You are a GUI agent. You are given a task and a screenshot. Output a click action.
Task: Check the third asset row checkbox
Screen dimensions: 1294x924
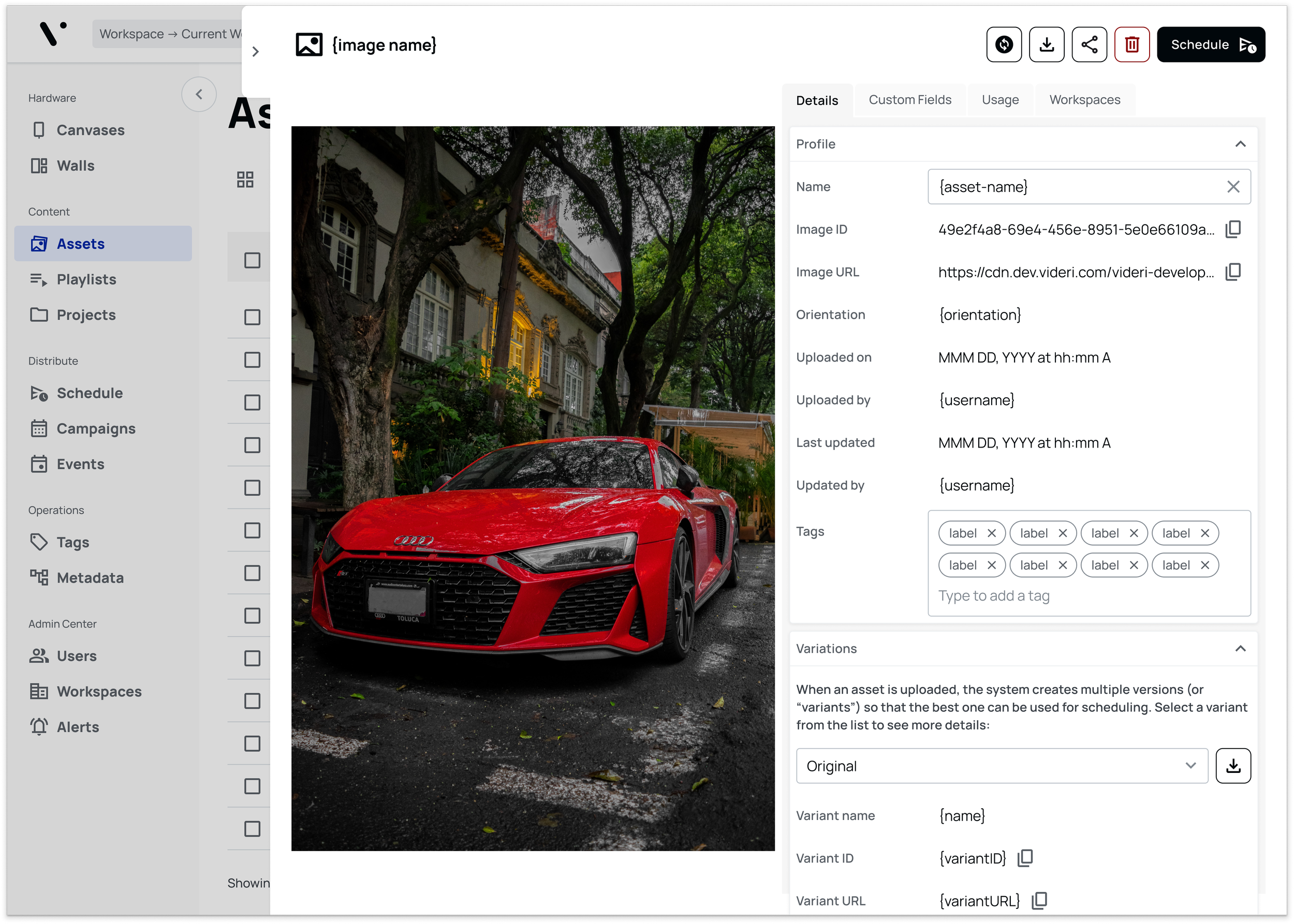(x=252, y=403)
